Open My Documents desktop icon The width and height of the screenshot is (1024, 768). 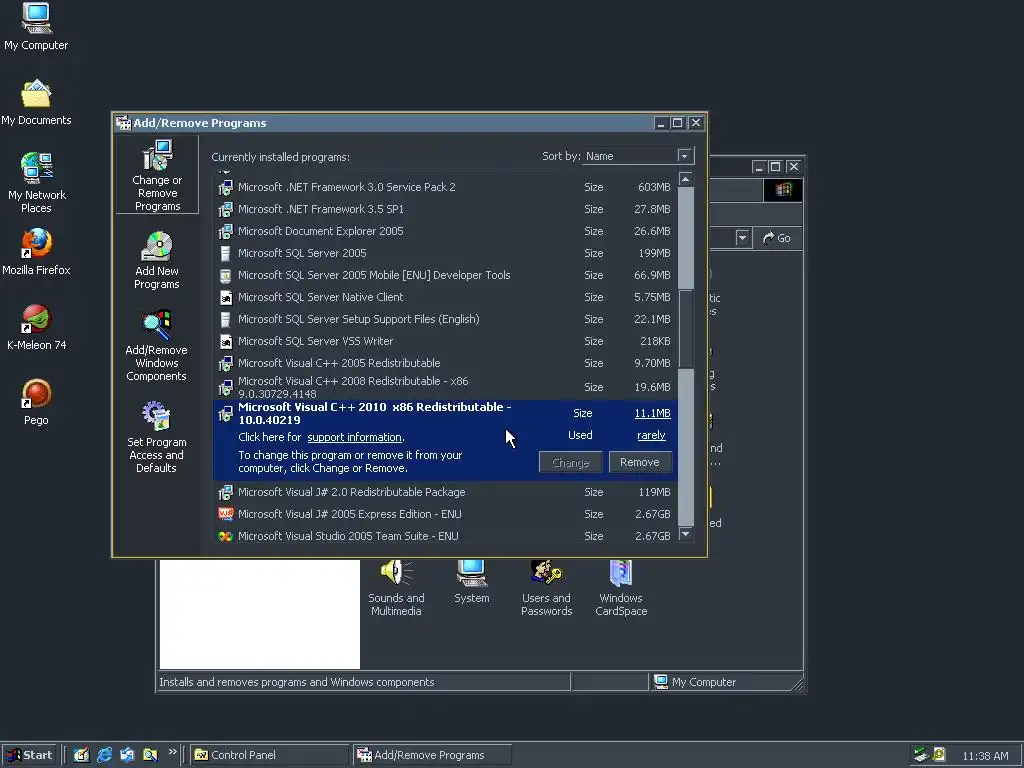[x=36, y=103]
